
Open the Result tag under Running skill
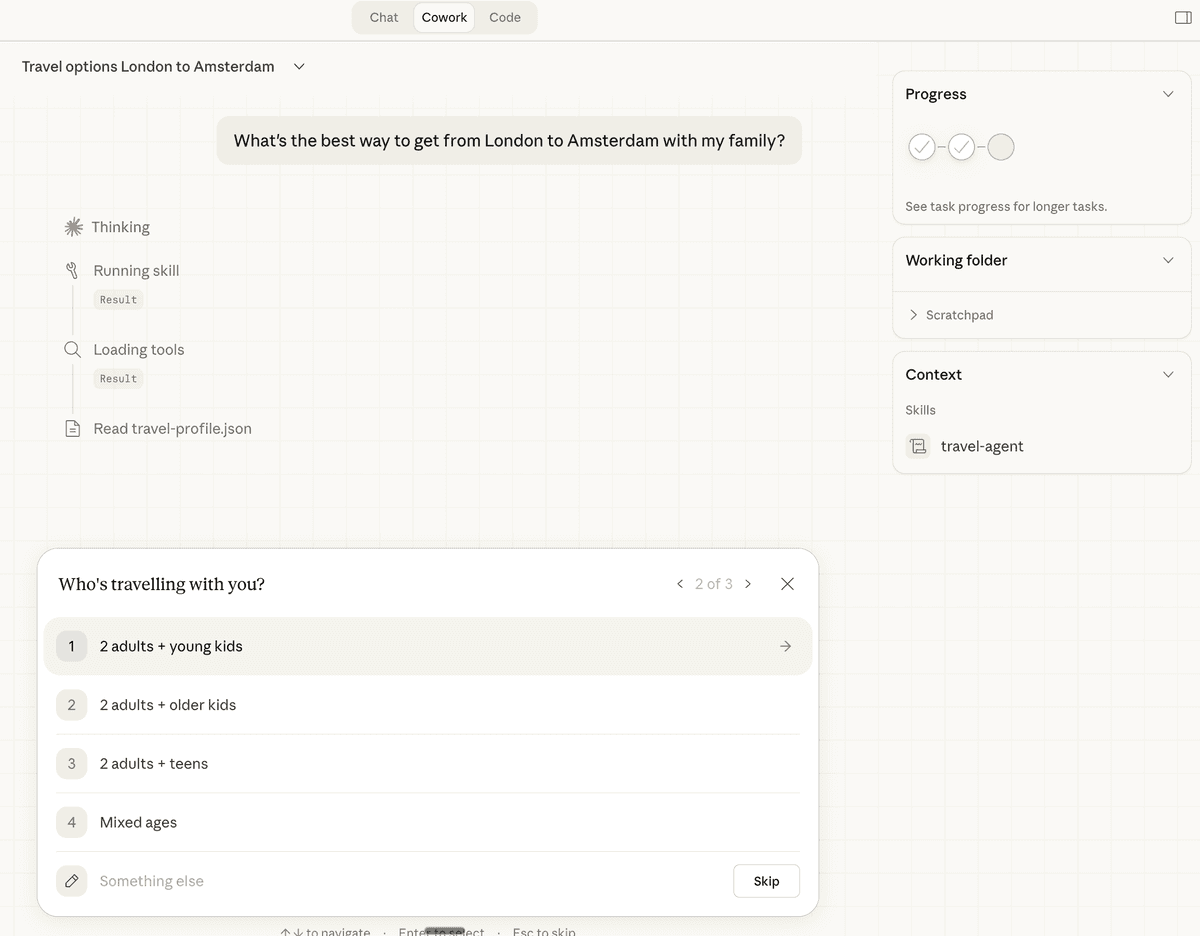pos(118,300)
